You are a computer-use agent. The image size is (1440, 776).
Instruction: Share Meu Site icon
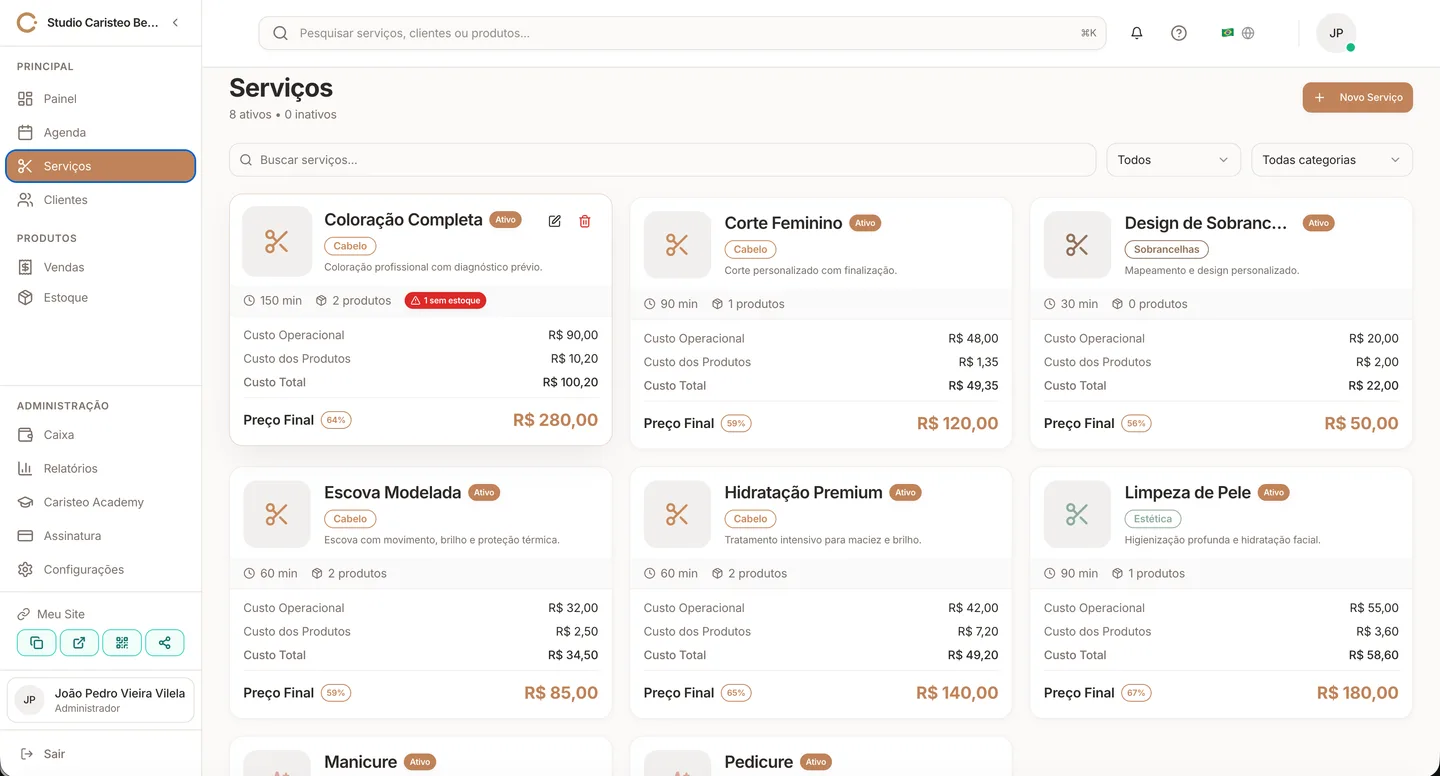pos(165,643)
